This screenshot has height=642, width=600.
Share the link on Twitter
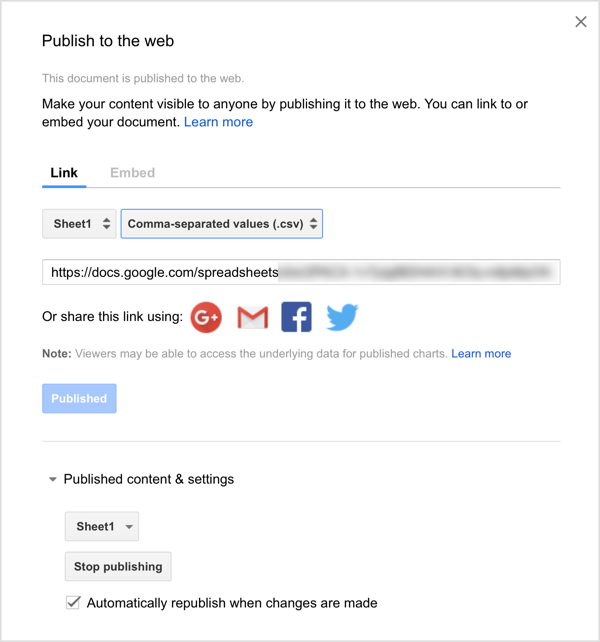(342, 317)
